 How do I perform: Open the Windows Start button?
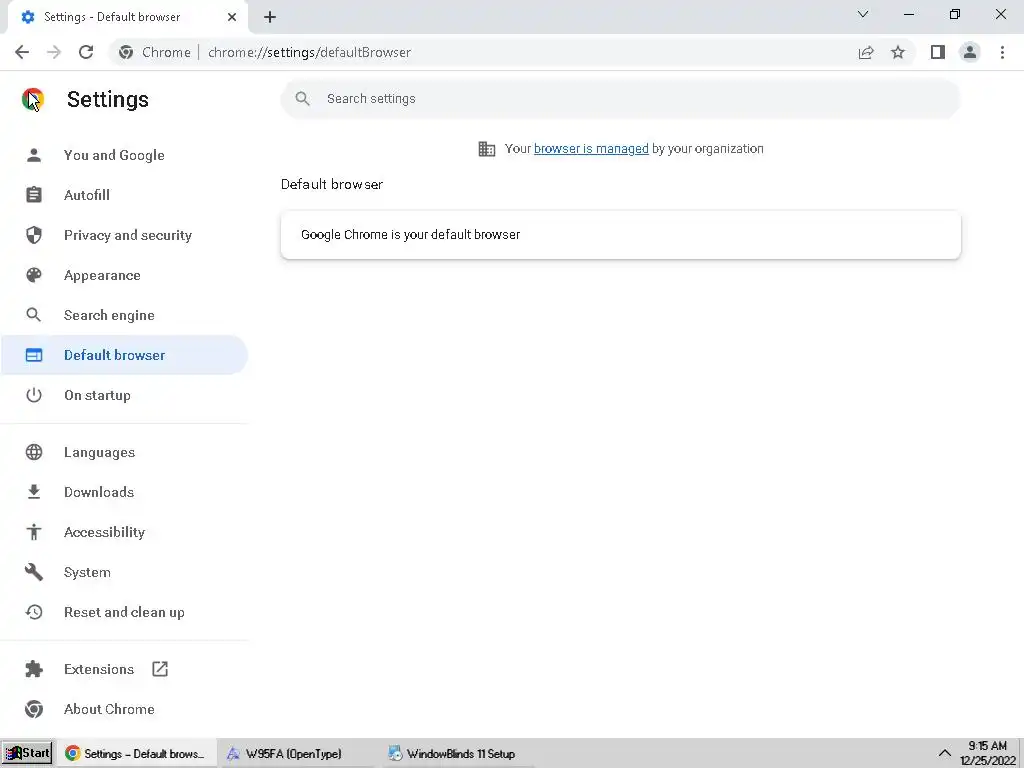click(27, 754)
